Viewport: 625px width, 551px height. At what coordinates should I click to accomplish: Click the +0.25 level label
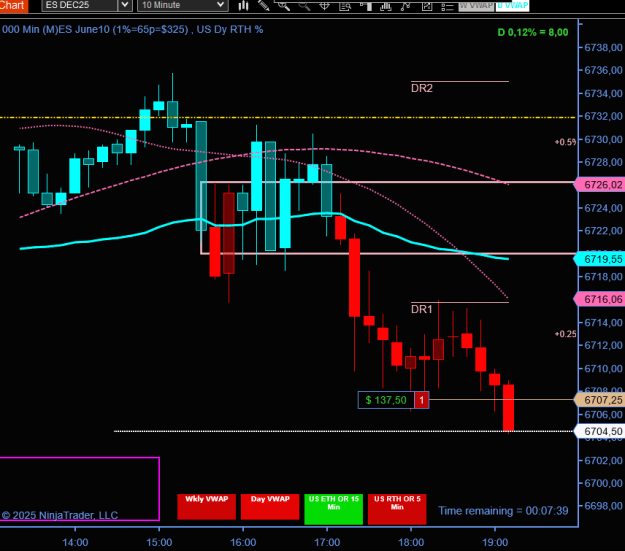pos(565,334)
